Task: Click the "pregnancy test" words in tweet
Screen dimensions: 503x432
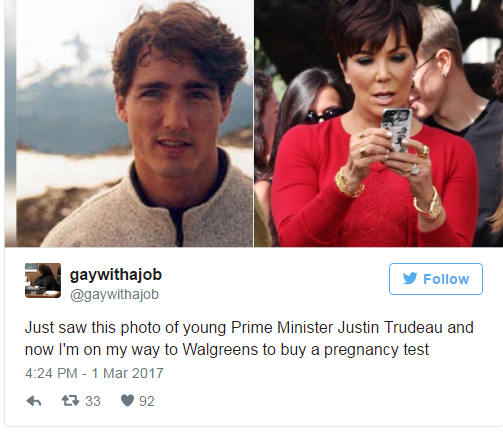Action: pyautogui.click(x=376, y=350)
